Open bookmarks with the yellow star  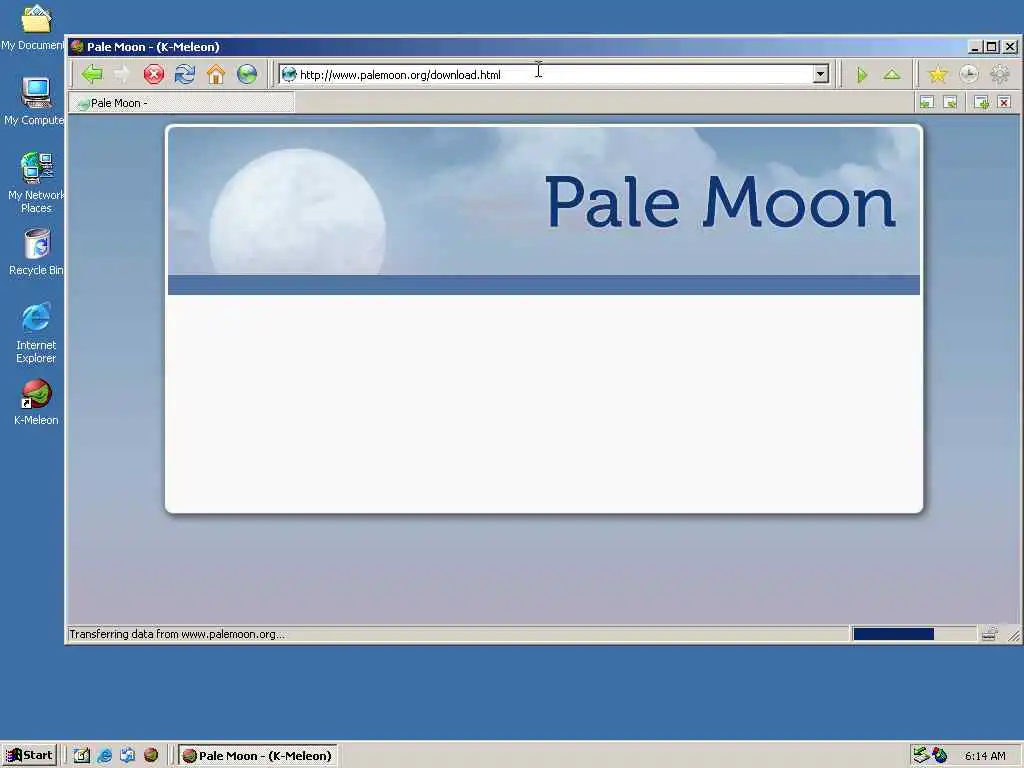point(938,74)
